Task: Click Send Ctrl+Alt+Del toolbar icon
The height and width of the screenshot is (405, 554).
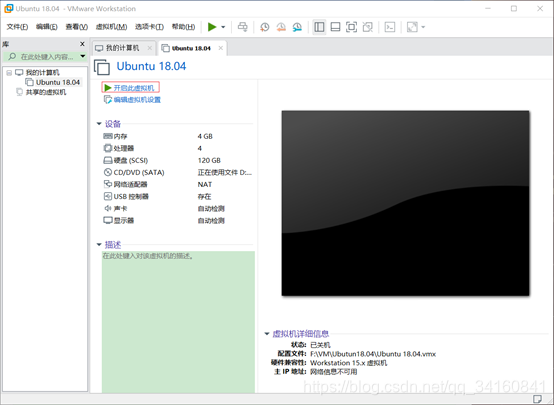Action: pos(242,27)
